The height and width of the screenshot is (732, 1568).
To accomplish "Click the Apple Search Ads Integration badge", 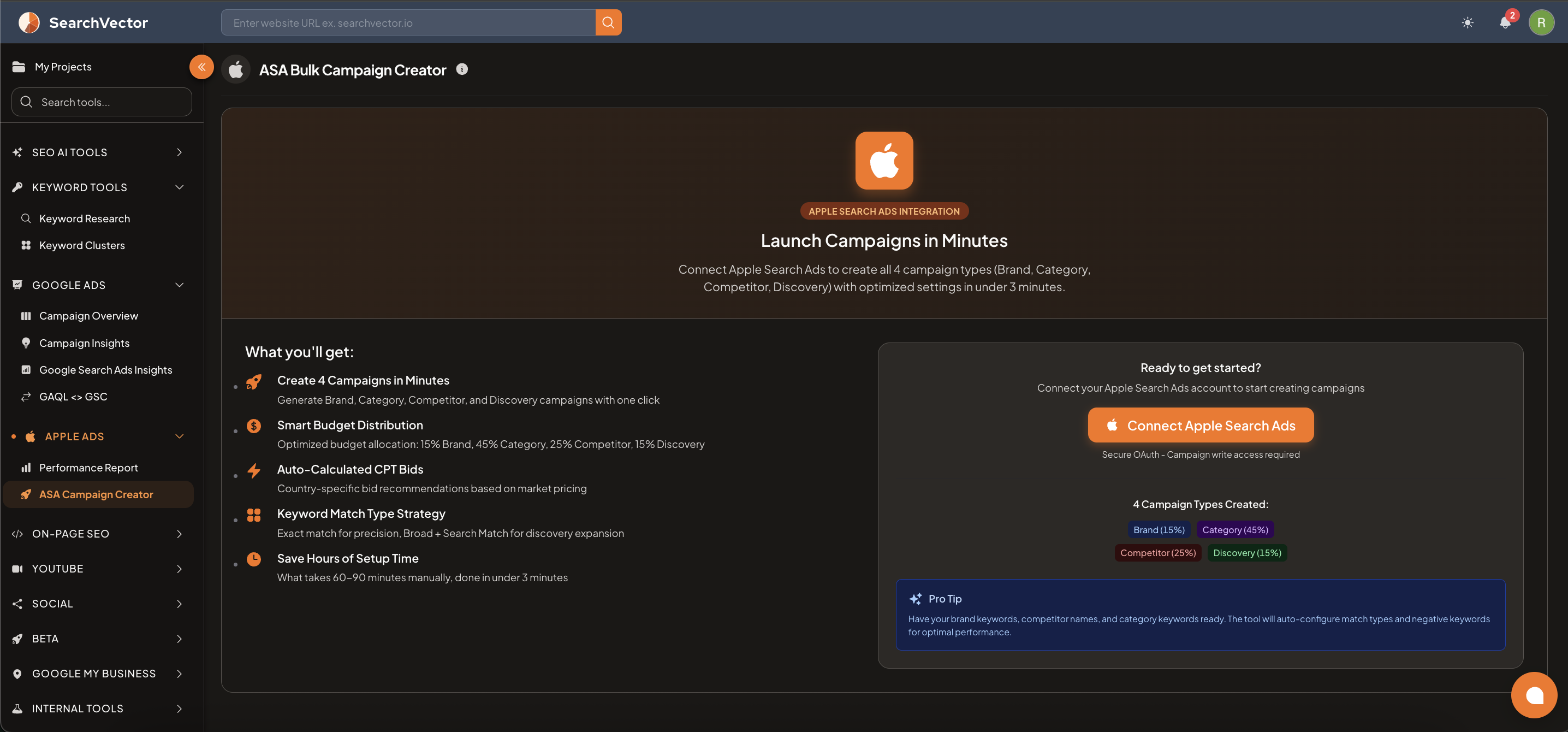I will [x=884, y=211].
